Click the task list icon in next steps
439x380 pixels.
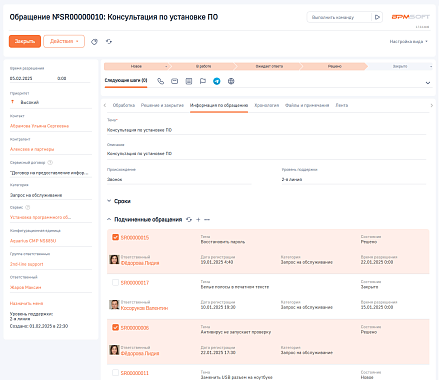tap(189, 81)
